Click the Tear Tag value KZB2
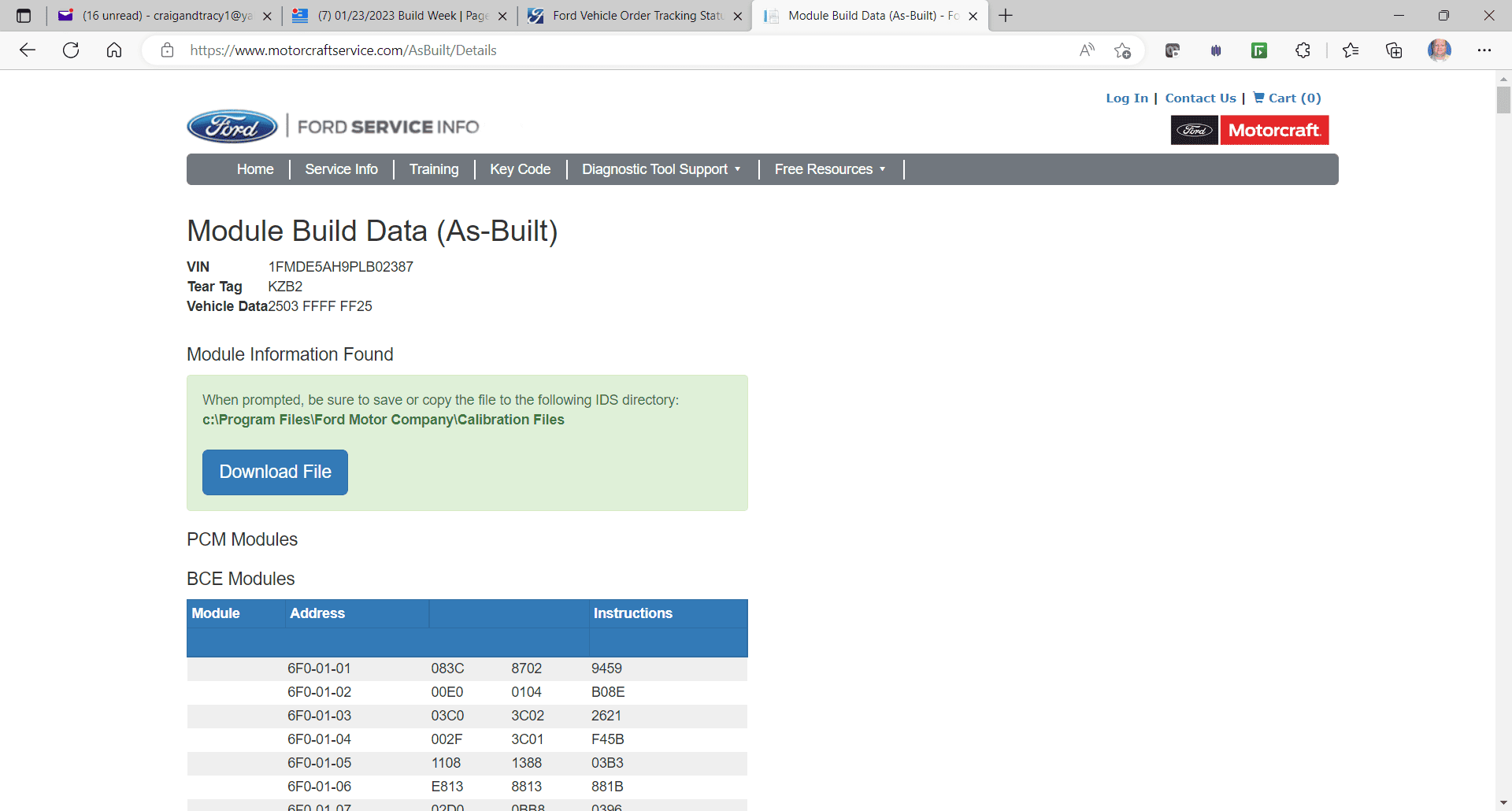Image resolution: width=1512 pixels, height=811 pixels. point(285,287)
